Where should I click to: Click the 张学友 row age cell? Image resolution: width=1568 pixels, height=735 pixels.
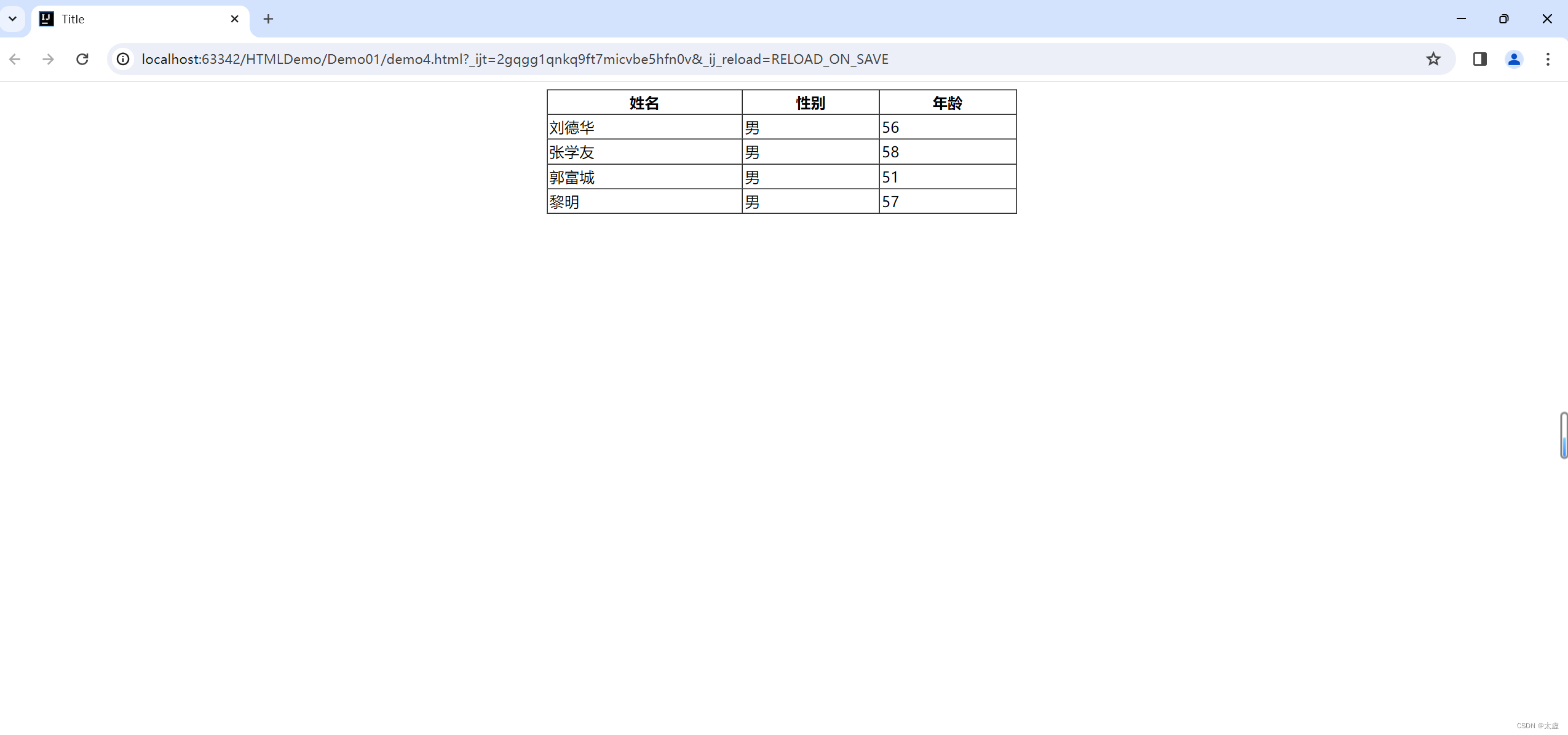(947, 152)
